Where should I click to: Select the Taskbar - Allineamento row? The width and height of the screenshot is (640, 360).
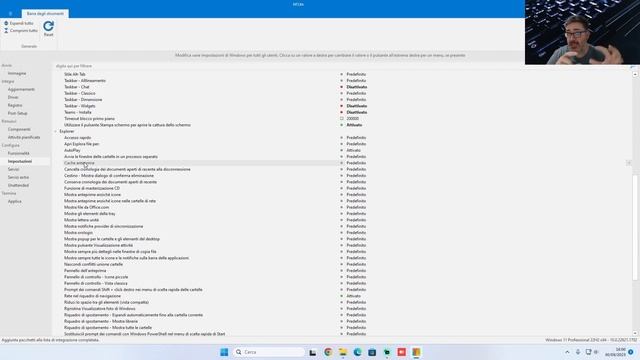pos(85,81)
